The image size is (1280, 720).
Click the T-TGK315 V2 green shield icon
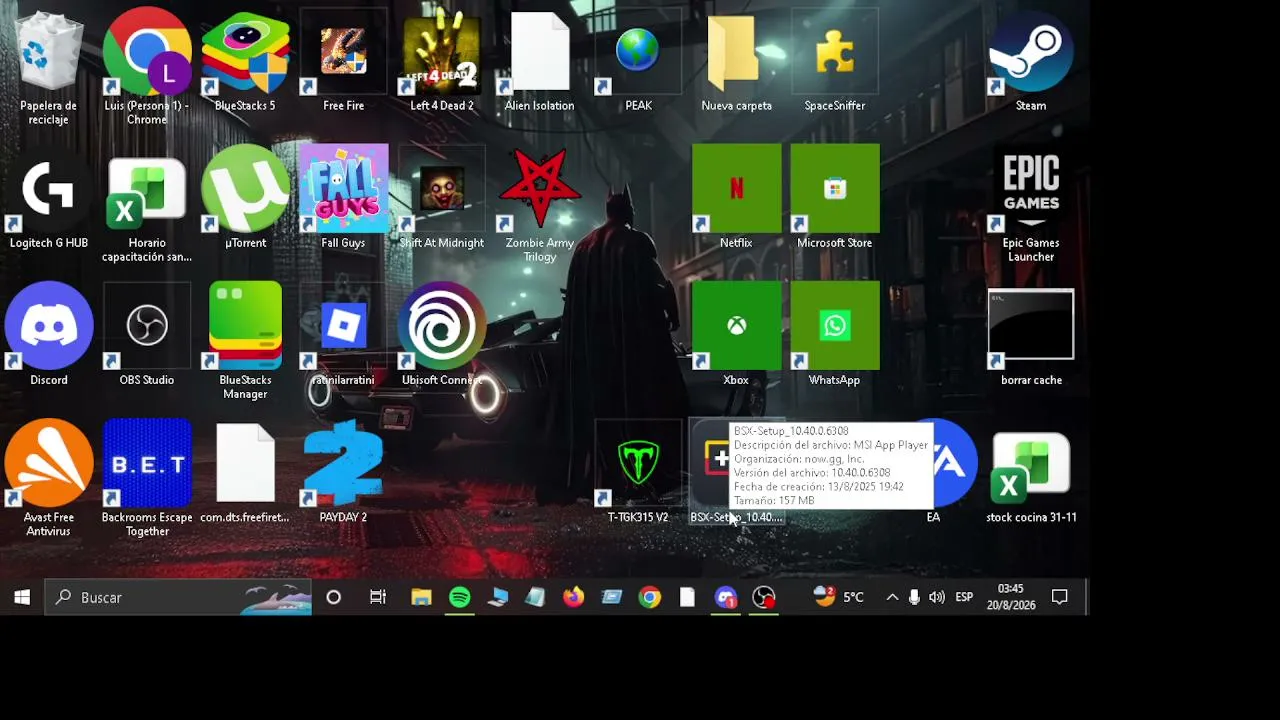[638, 471]
